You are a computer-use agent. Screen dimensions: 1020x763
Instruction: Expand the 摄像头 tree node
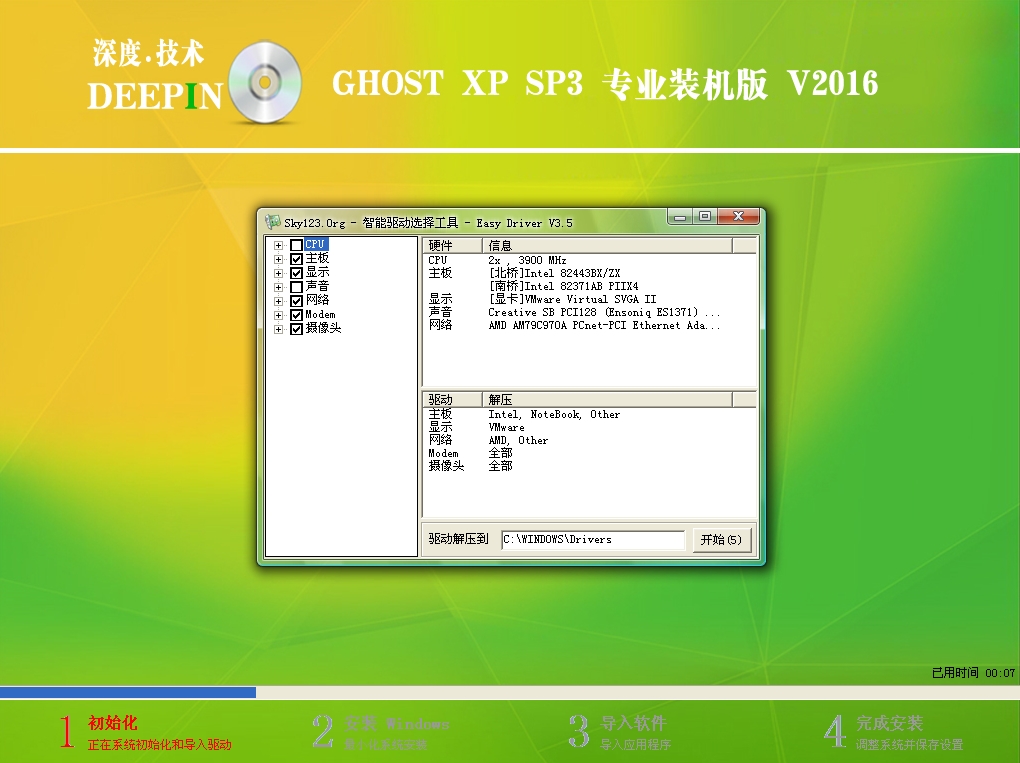tap(278, 328)
